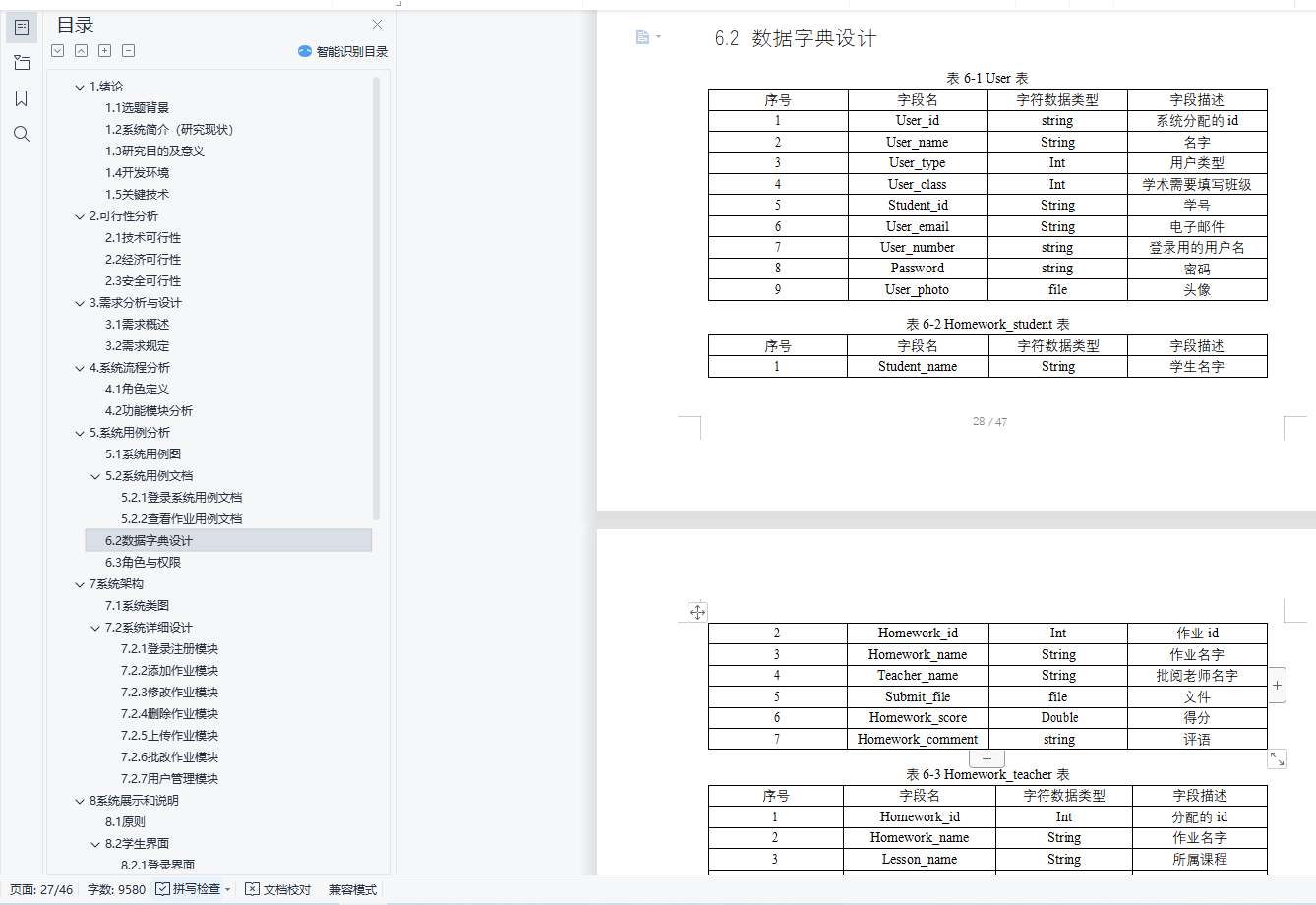The width and height of the screenshot is (1316, 905).
Task: Jump to 1.2系统简介（研究现状）
Action: [169, 130]
